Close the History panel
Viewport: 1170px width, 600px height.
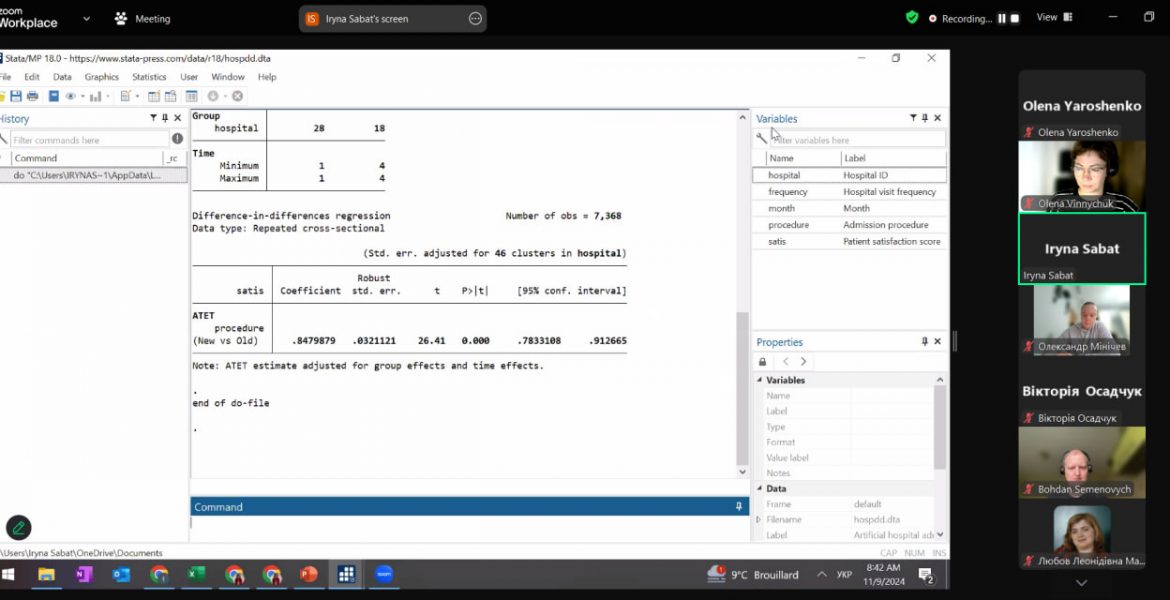178,118
